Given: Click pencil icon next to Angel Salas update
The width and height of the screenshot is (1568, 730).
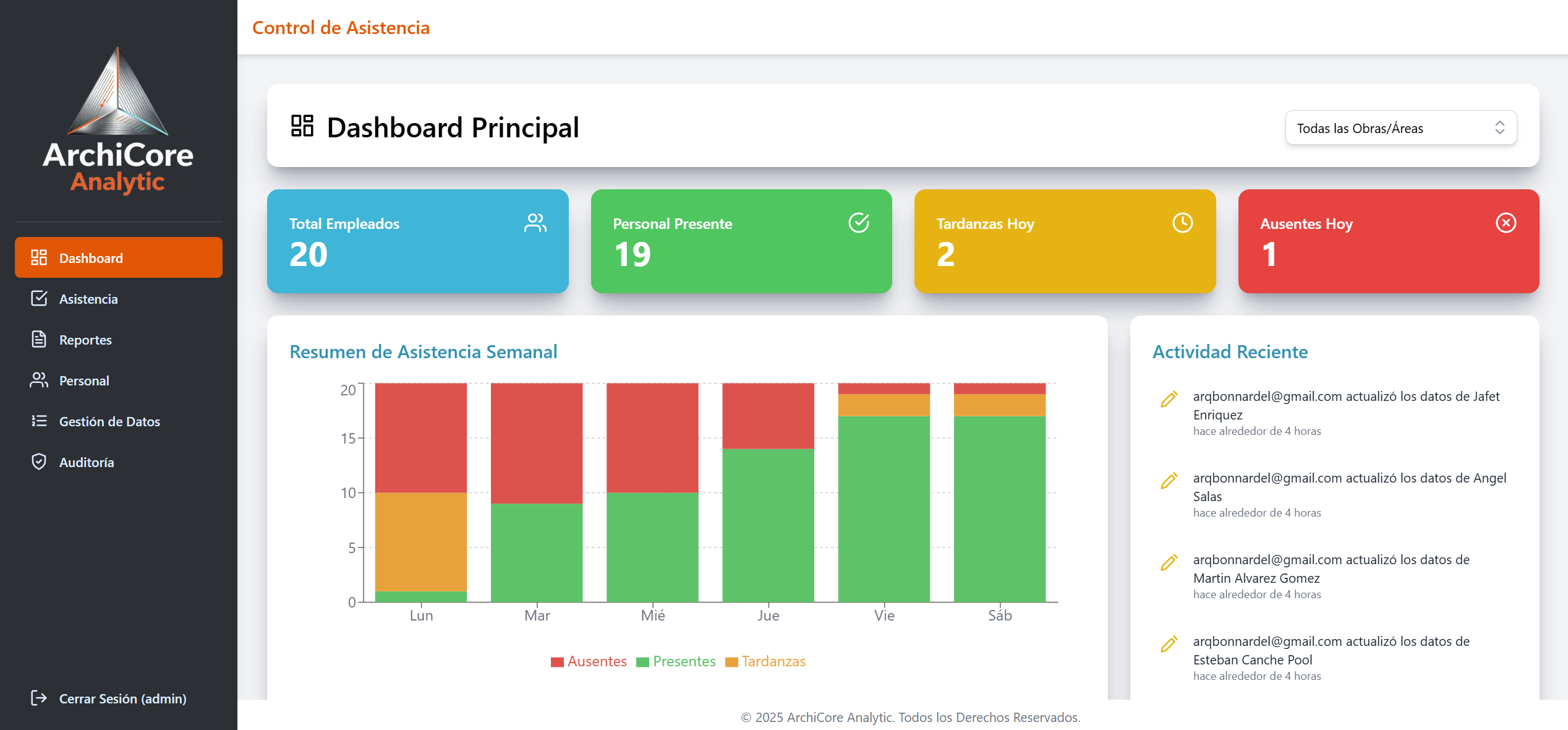Looking at the screenshot, I should 1169,481.
